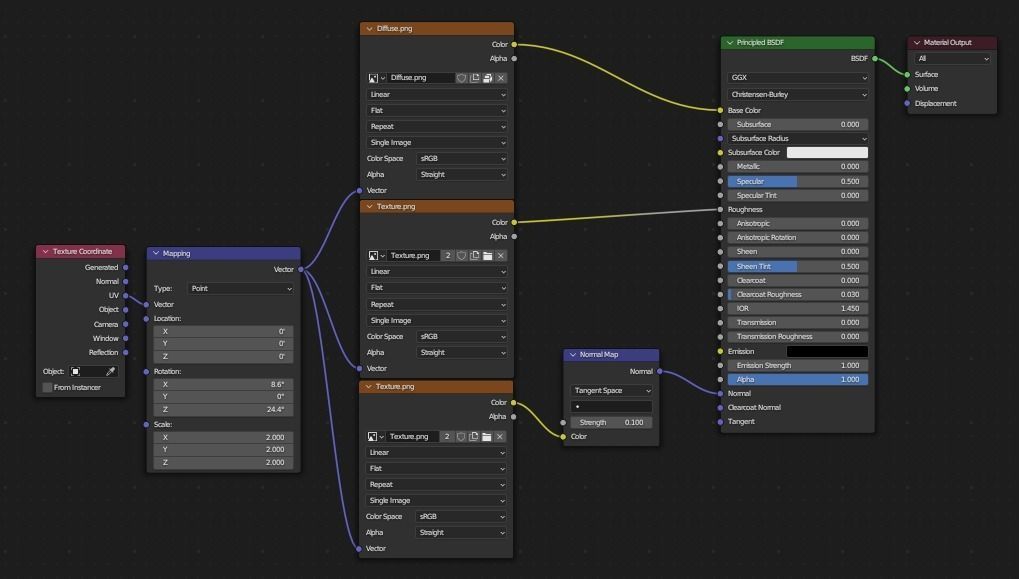This screenshot has width=1019, height=579.
Task: Collapse the Normal Map node
Action: [573, 355]
